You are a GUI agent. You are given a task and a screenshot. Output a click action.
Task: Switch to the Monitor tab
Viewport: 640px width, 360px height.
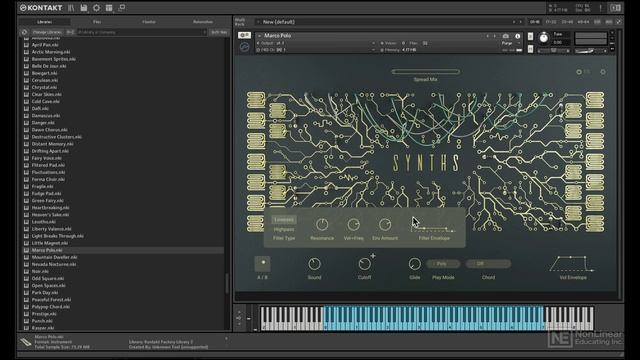(x=149, y=22)
